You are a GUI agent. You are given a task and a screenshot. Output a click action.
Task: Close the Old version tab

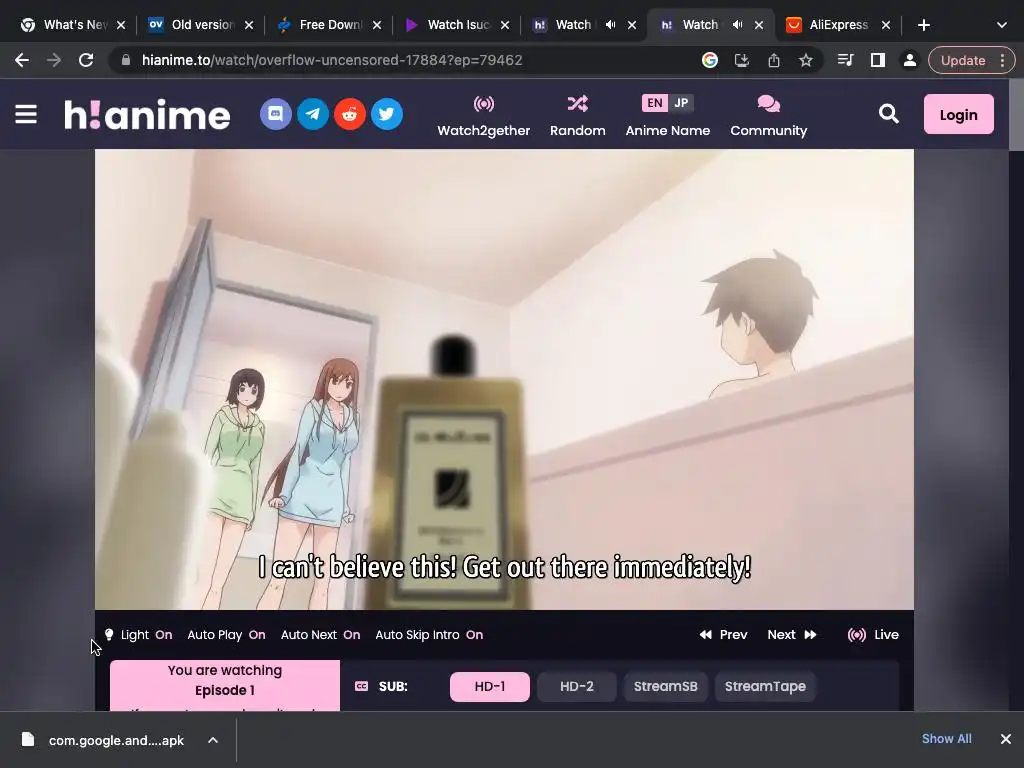(x=249, y=25)
